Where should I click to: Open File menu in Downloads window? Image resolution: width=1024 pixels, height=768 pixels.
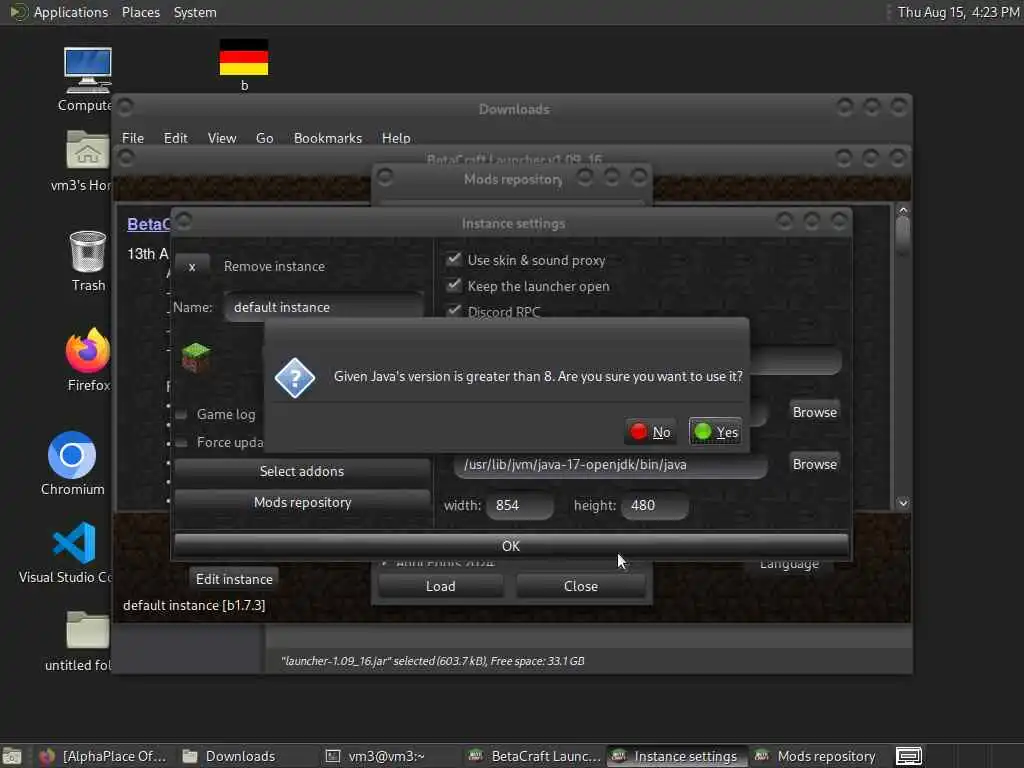pyautogui.click(x=133, y=138)
